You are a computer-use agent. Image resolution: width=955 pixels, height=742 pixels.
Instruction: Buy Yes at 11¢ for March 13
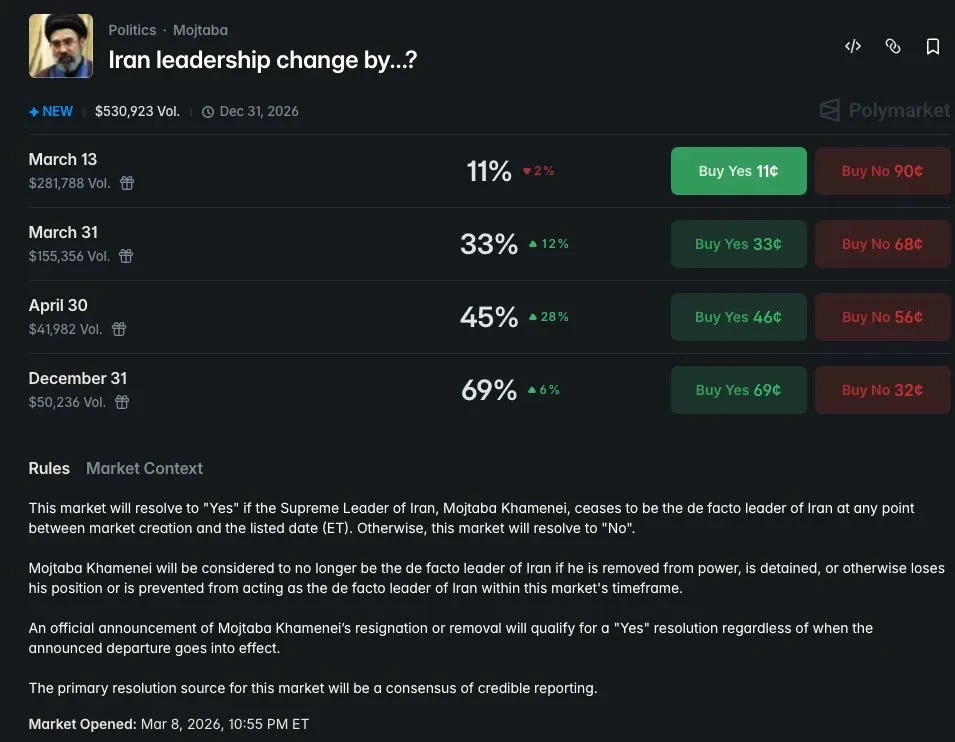point(738,171)
